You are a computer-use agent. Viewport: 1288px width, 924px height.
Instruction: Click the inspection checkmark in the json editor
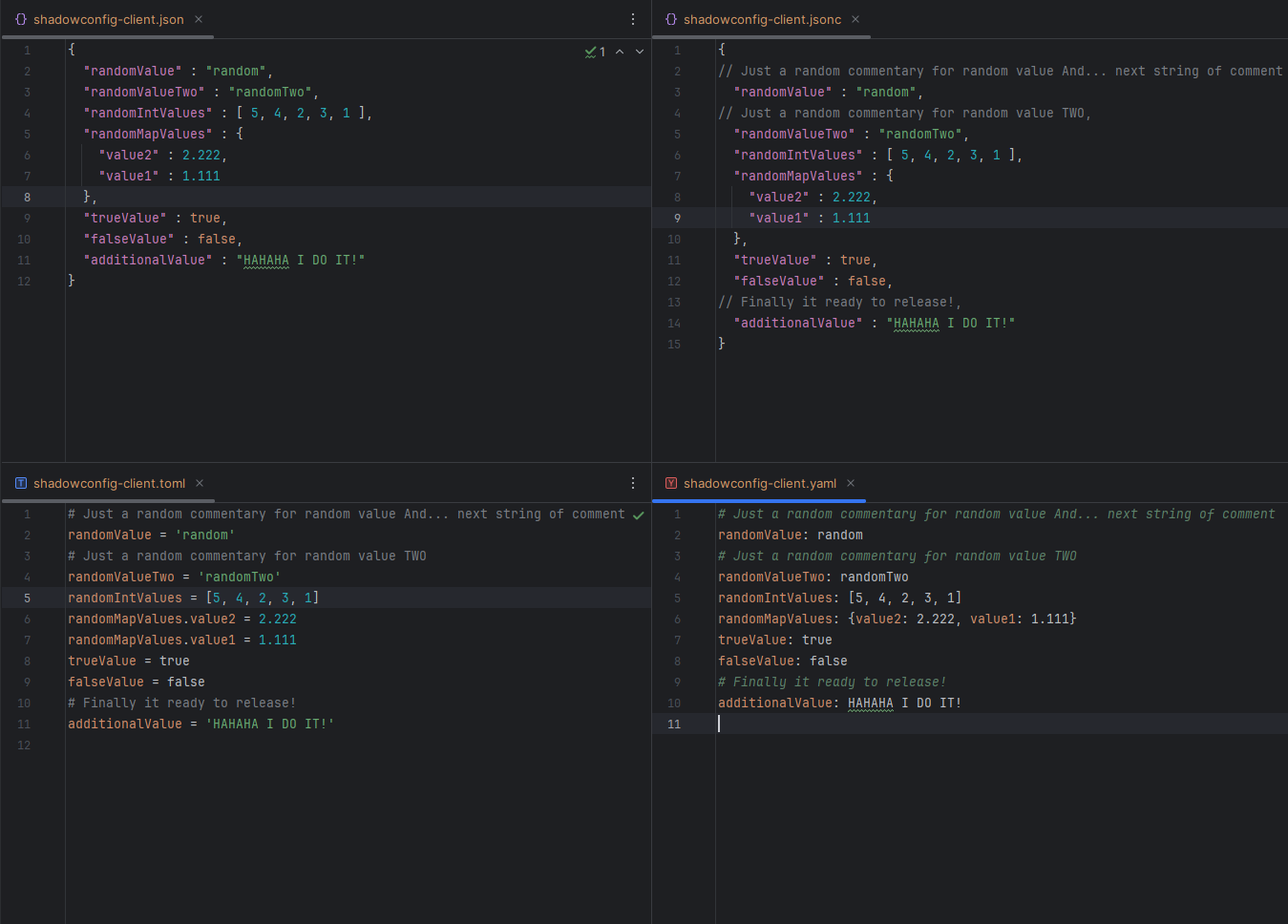591,52
